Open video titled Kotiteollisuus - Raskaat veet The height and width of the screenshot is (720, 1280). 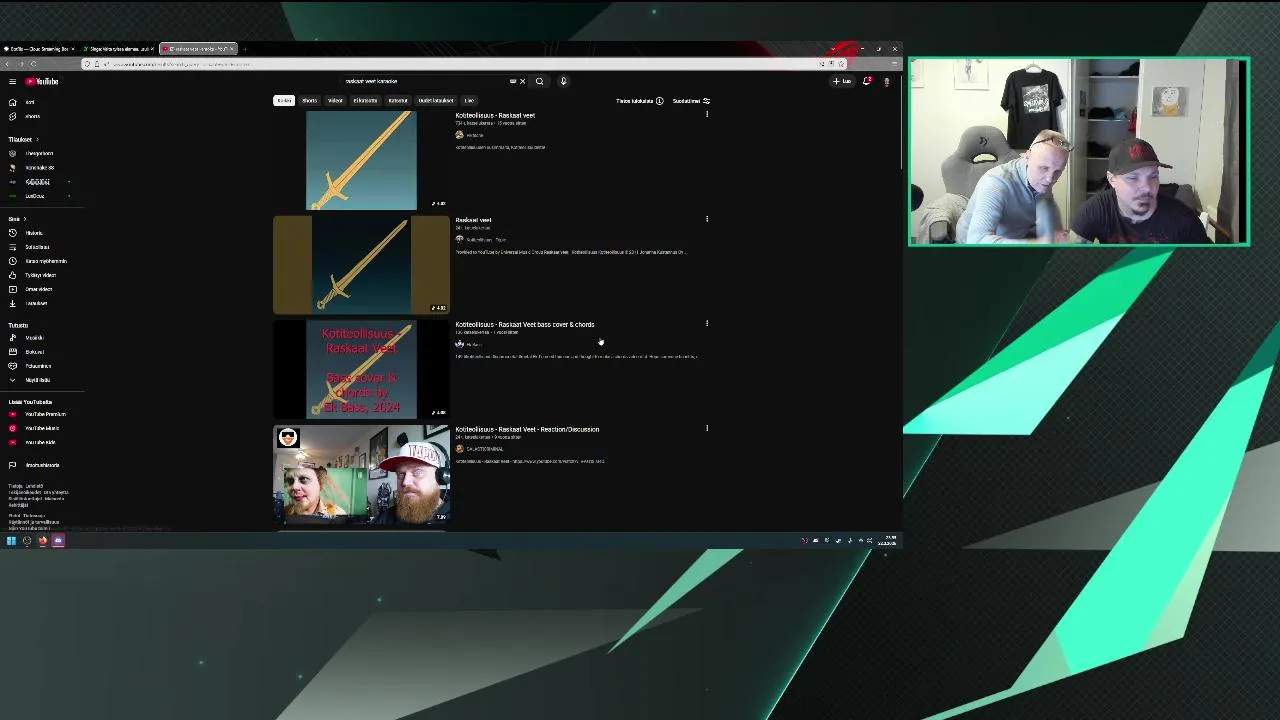click(495, 115)
